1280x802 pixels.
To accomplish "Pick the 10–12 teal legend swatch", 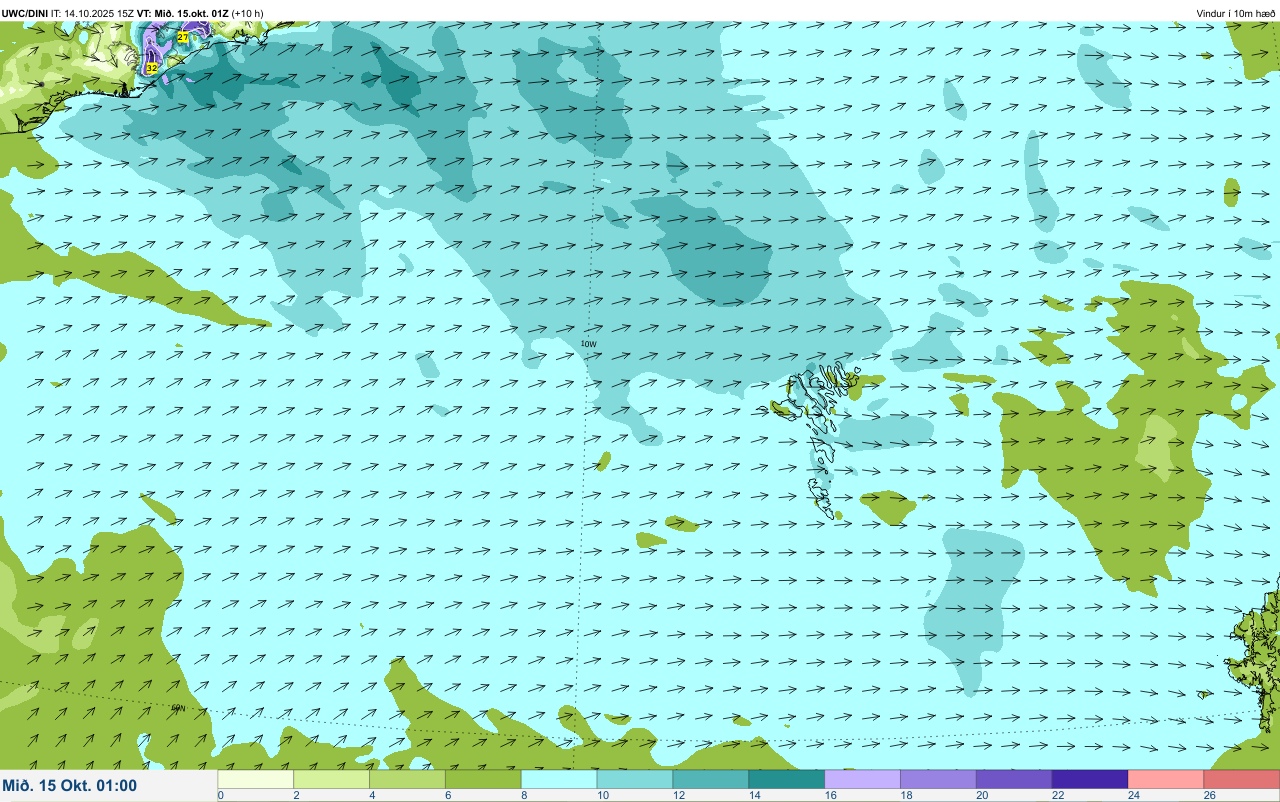I will pyautogui.click(x=635, y=779).
